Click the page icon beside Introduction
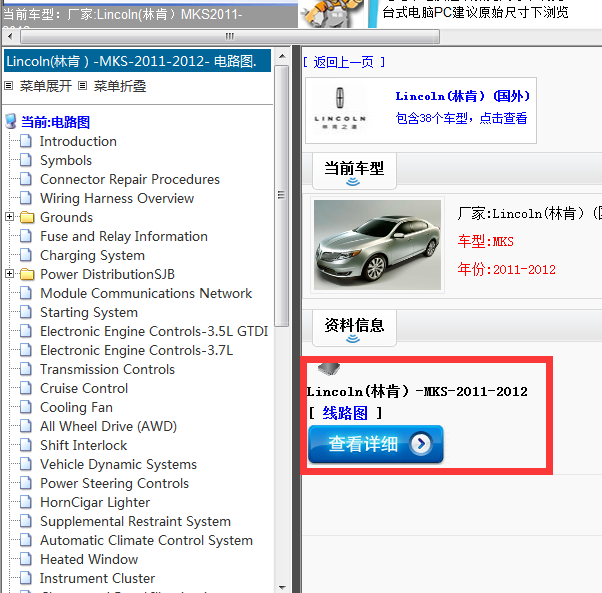 [26, 141]
